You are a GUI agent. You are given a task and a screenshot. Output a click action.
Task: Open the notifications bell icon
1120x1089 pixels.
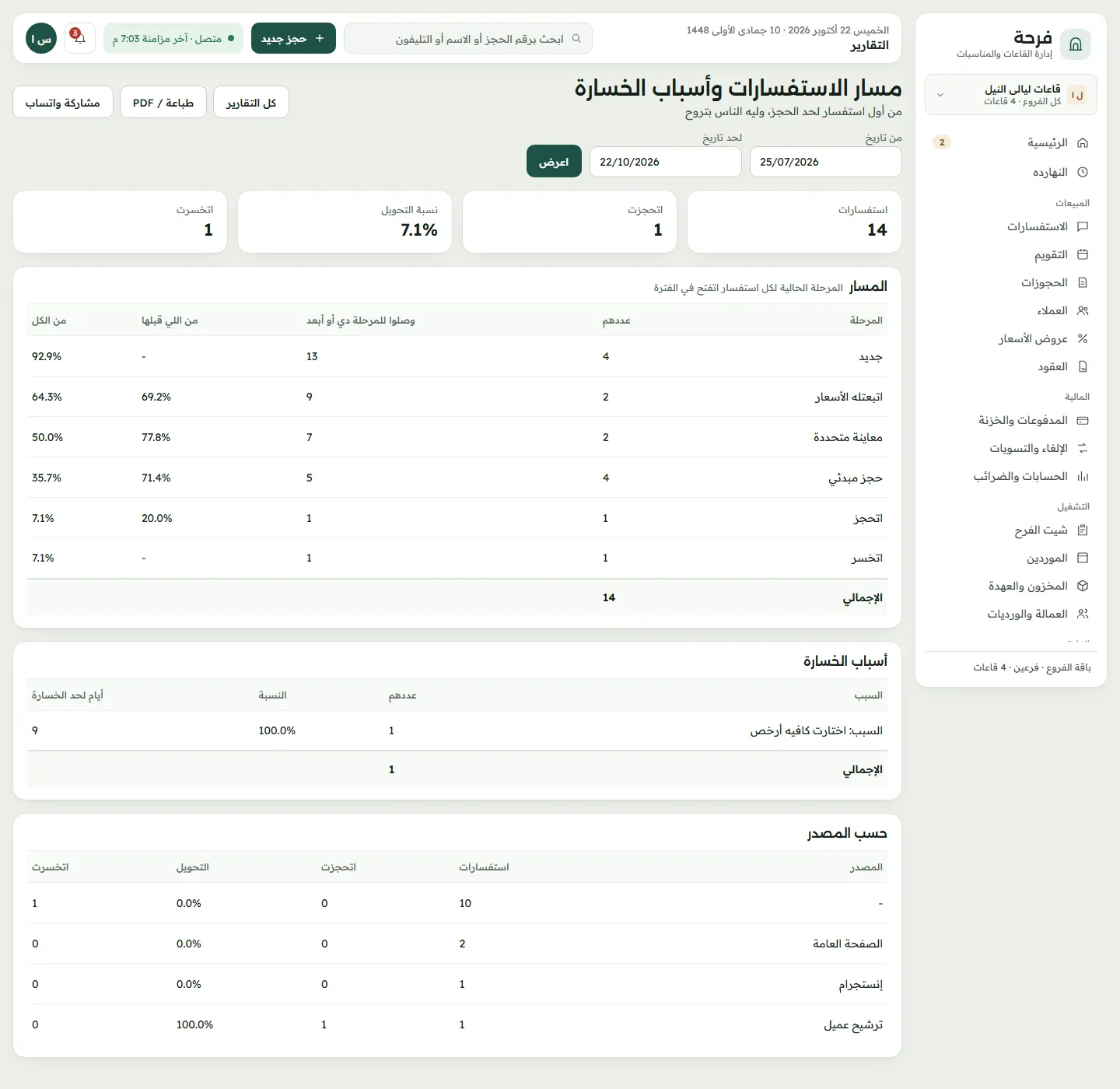[80, 38]
